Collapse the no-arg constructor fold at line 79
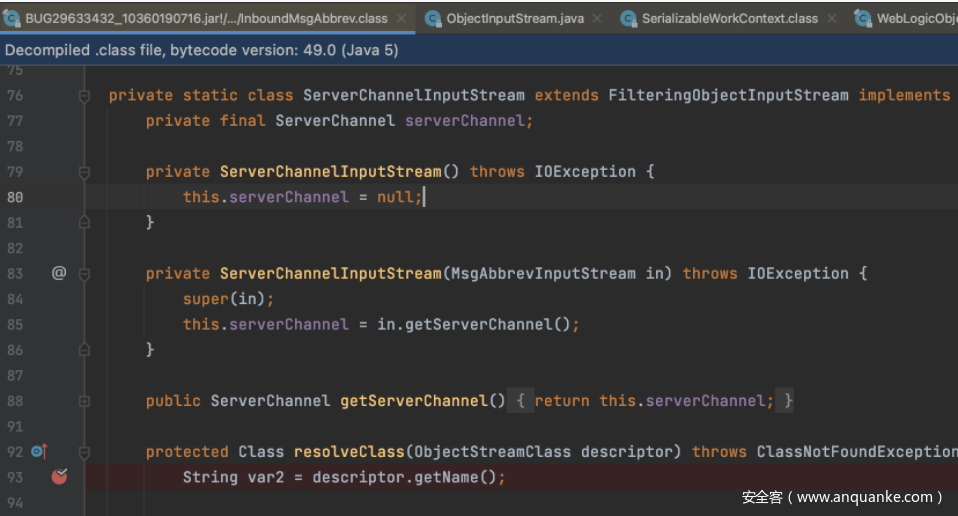958x516 pixels. click(x=85, y=172)
